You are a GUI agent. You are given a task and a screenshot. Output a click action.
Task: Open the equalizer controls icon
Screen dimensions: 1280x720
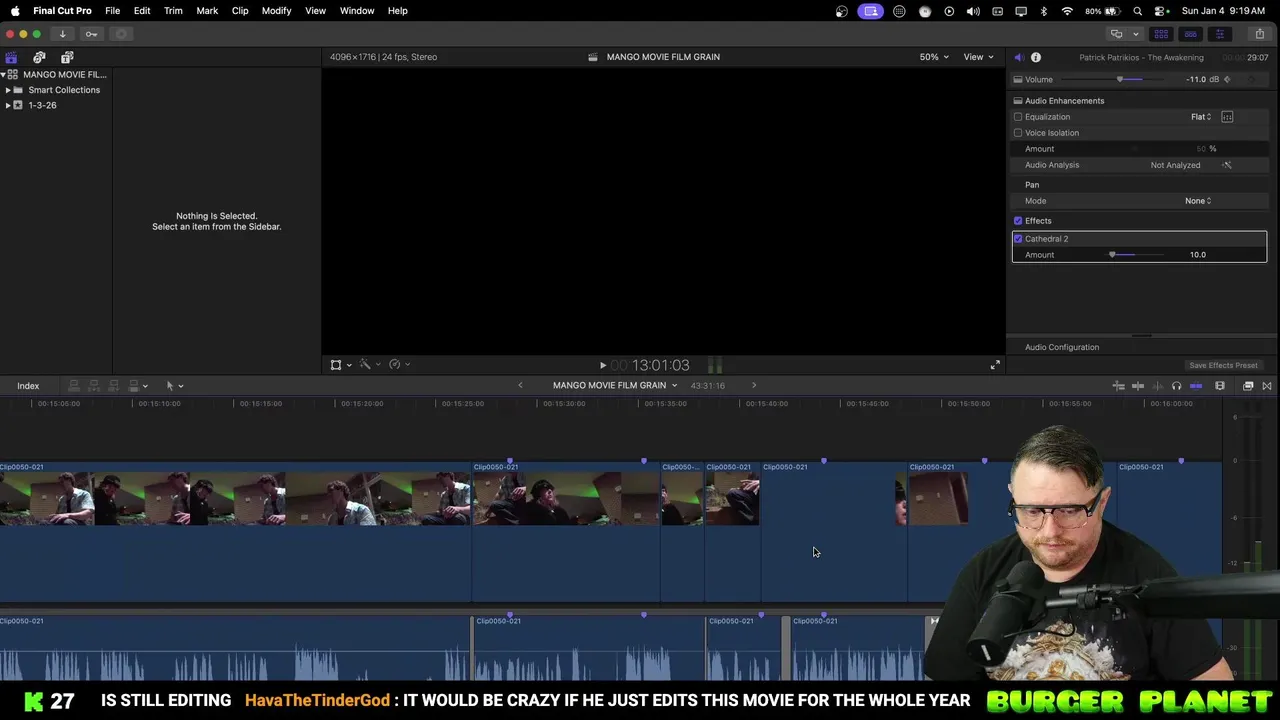1227,117
